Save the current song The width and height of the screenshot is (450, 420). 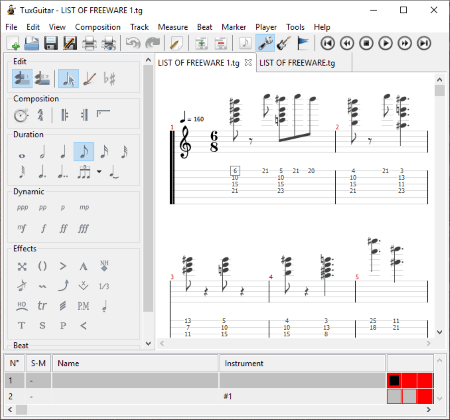pyautogui.click(x=51, y=43)
